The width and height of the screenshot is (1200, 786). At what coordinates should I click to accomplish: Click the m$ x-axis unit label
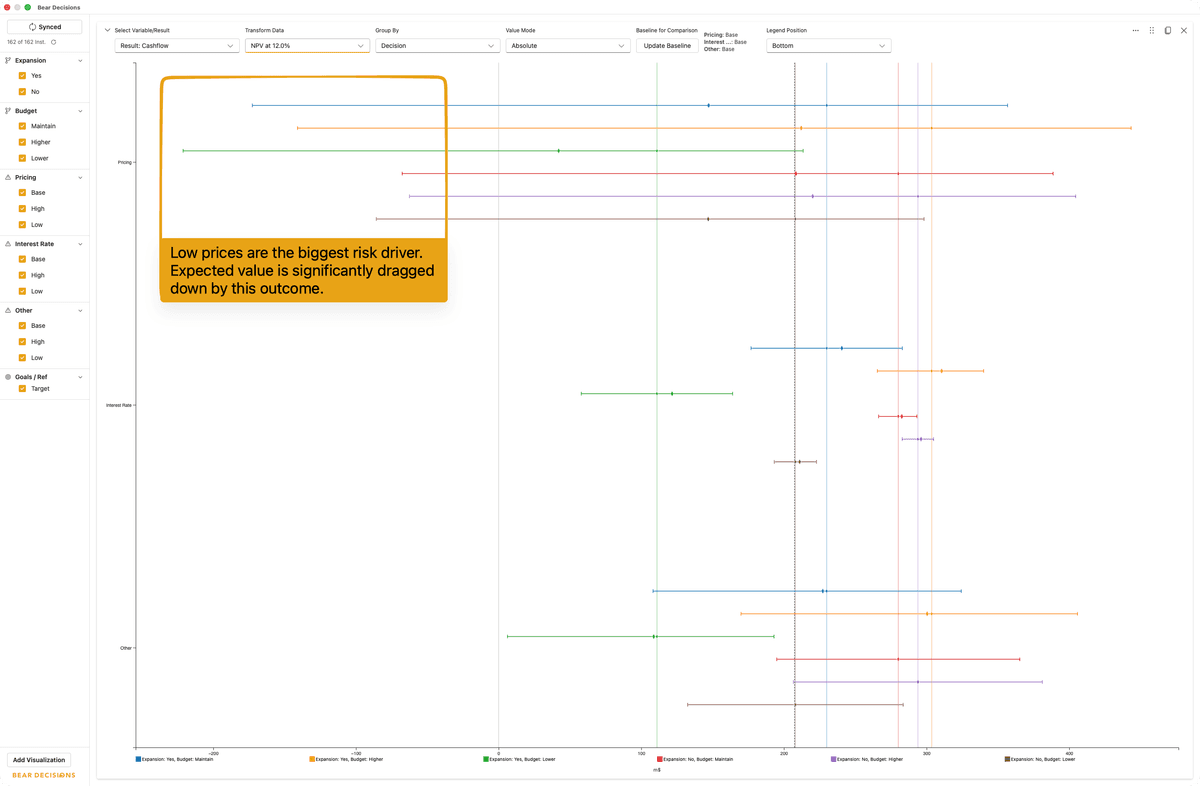point(657,770)
